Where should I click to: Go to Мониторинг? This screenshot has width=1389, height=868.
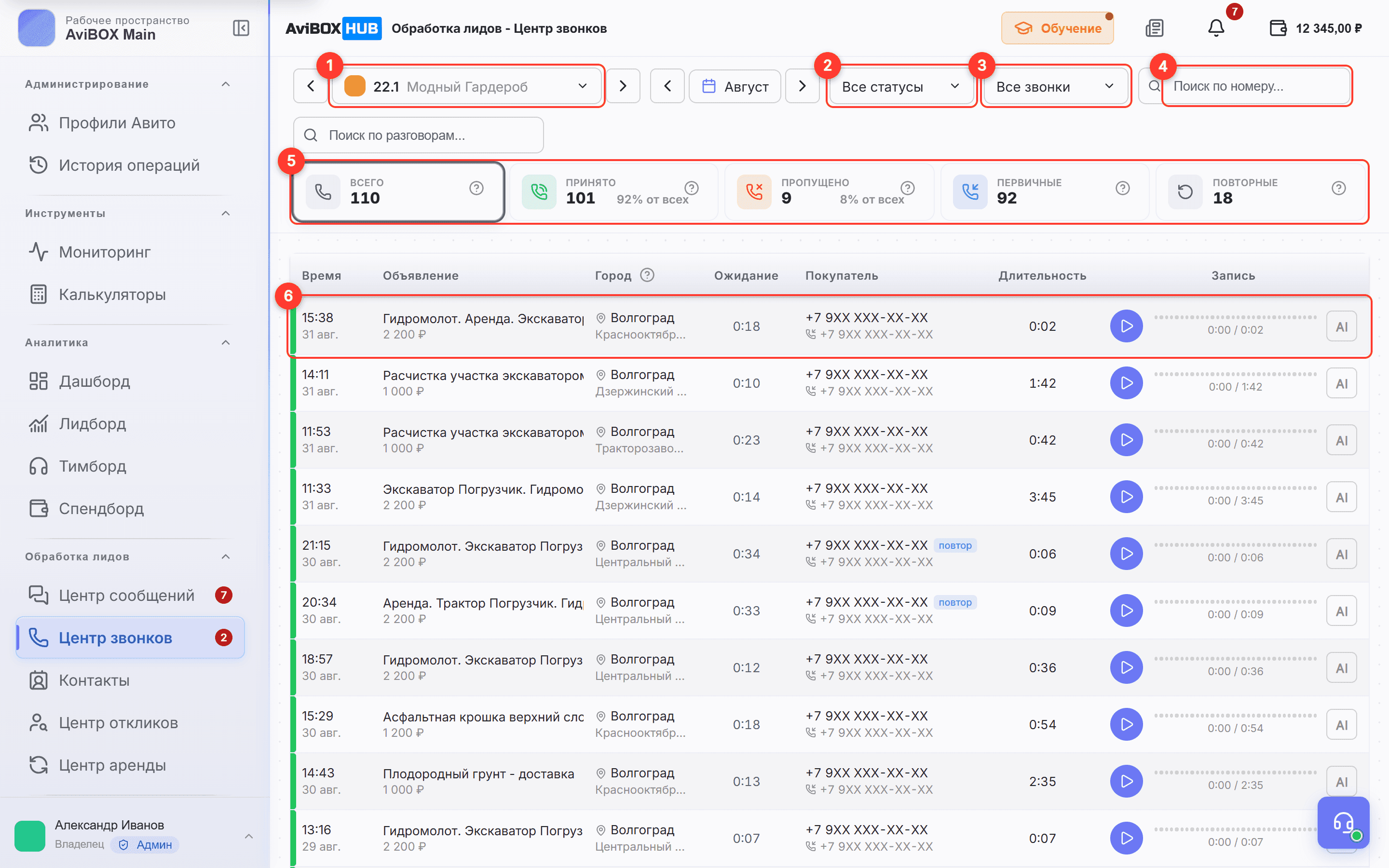130,252
